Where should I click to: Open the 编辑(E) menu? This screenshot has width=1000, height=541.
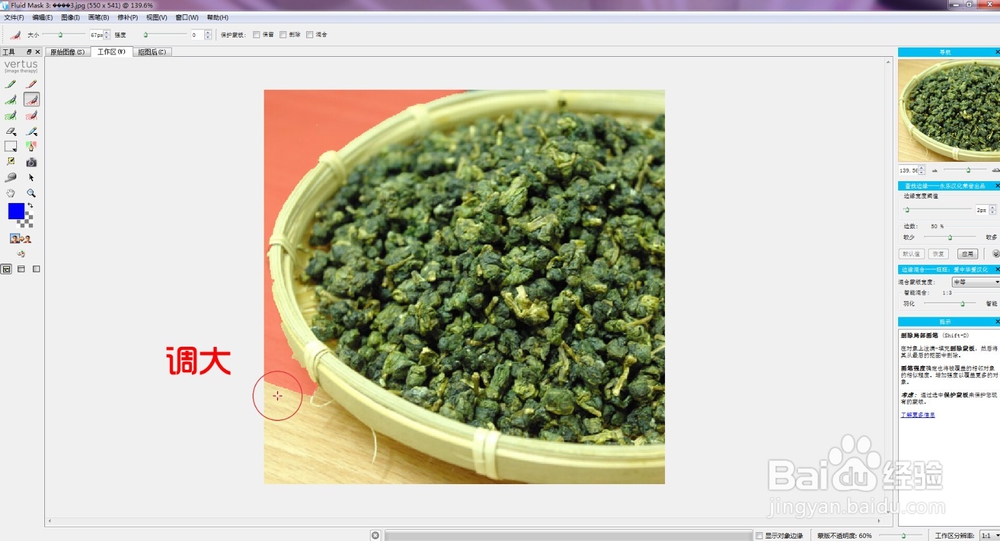pyautogui.click(x=43, y=17)
